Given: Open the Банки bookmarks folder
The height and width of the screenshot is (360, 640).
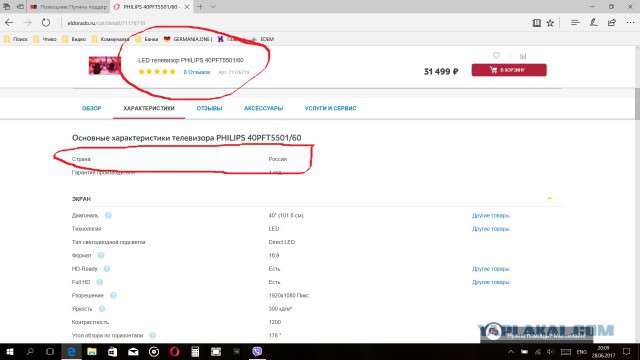Looking at the screenshot, I should [147, 39].
